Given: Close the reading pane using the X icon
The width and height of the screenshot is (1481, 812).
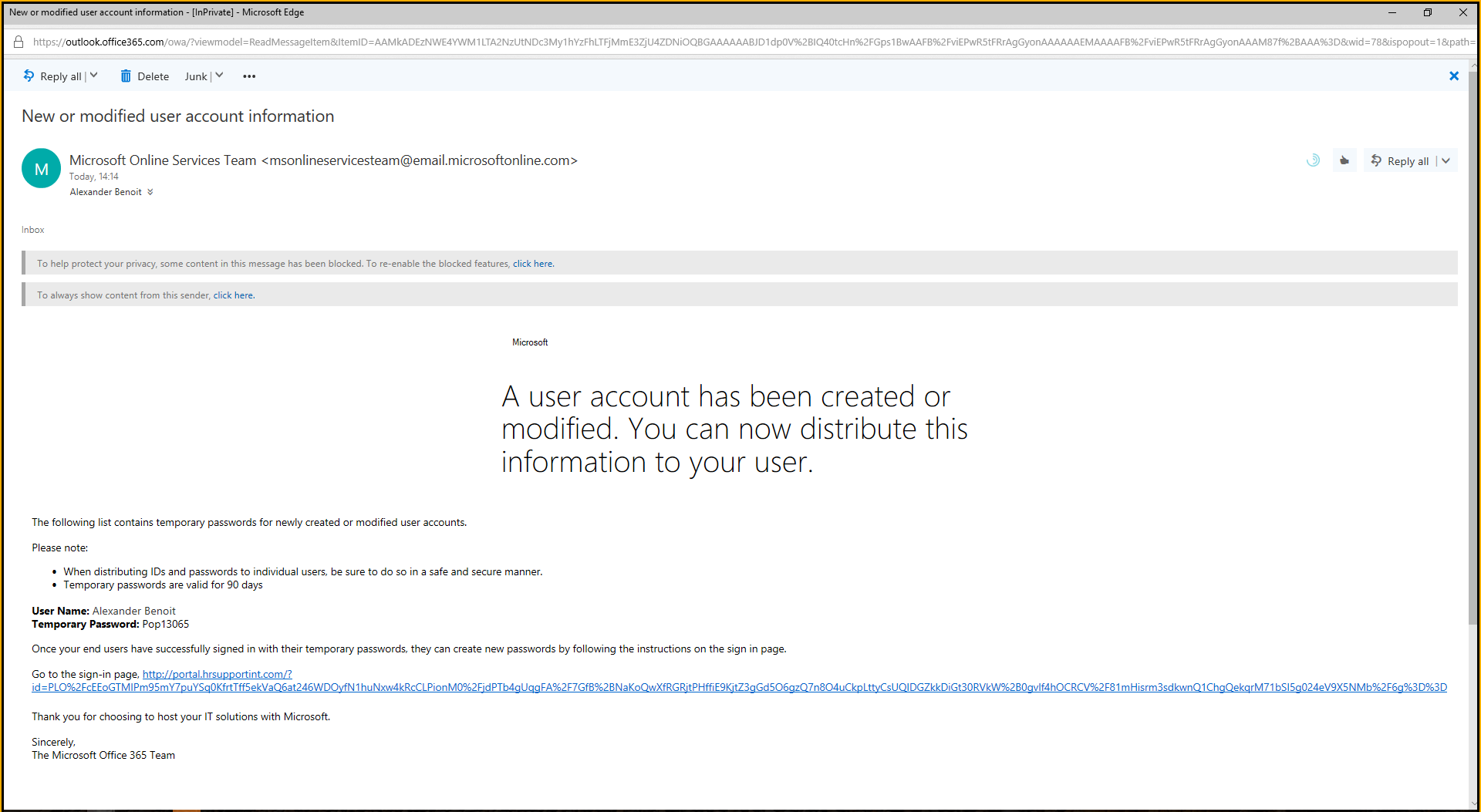Looking at the screenshot, I should (x=1454, y=76).
